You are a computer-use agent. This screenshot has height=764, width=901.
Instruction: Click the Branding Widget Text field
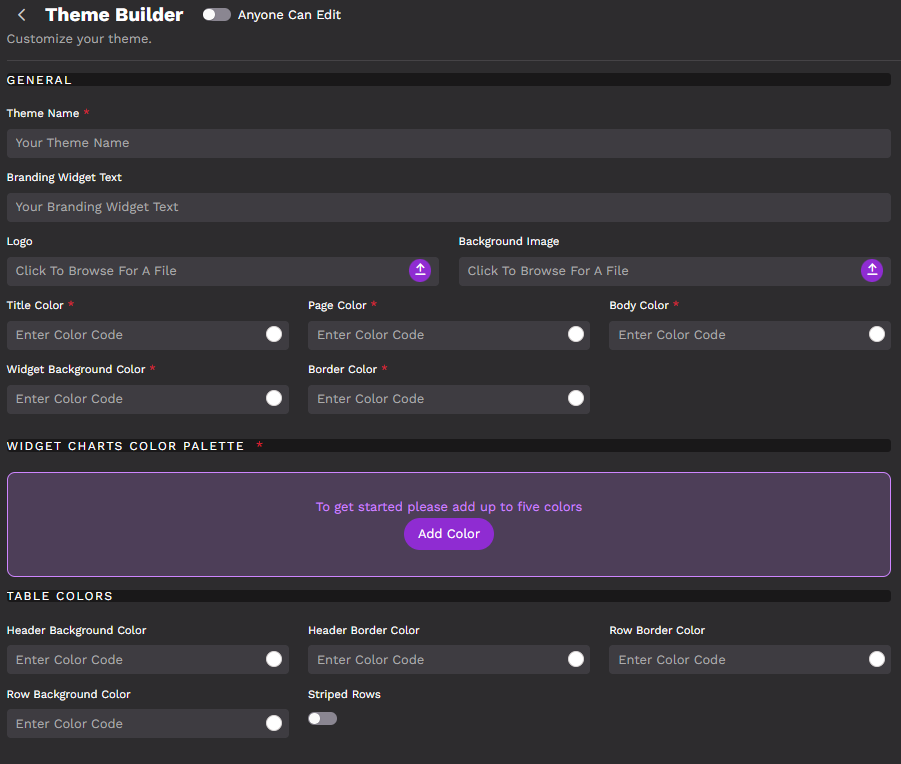coord(449,207)
